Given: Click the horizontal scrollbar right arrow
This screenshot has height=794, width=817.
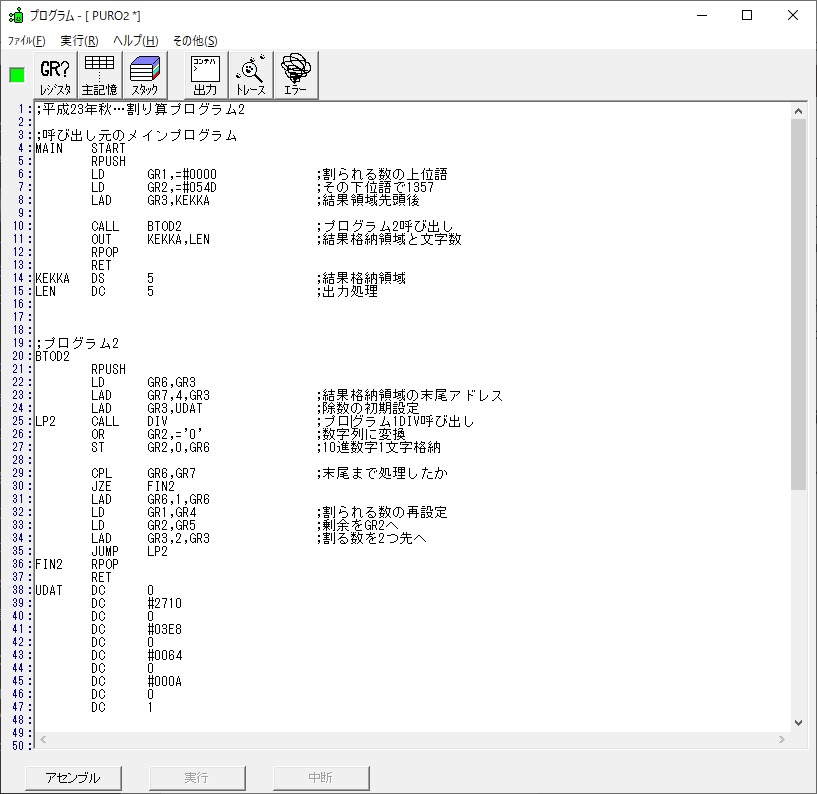Looking at the screenshot, I should point(782,739).
